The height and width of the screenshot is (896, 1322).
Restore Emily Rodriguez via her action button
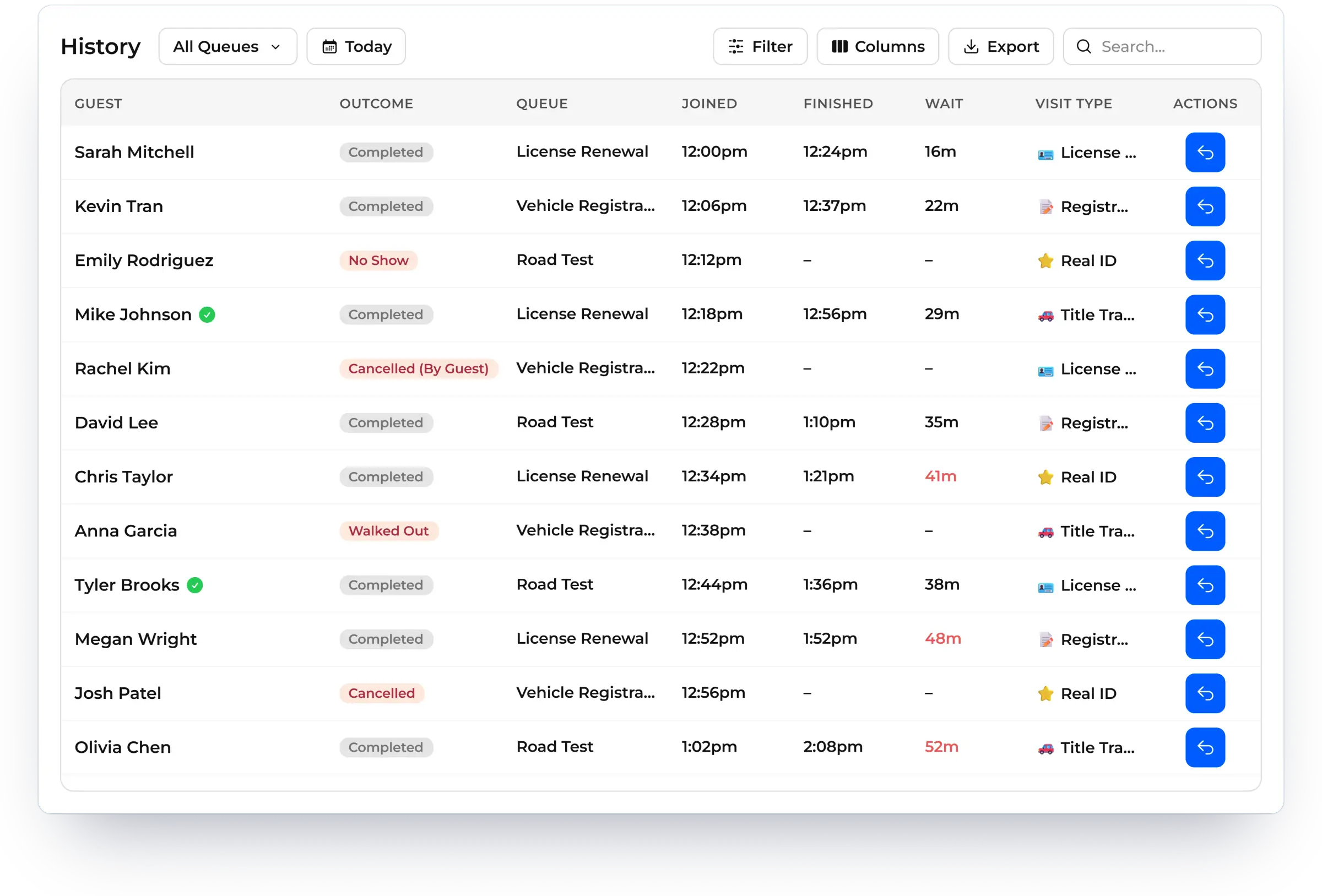tap(1205, 260)
